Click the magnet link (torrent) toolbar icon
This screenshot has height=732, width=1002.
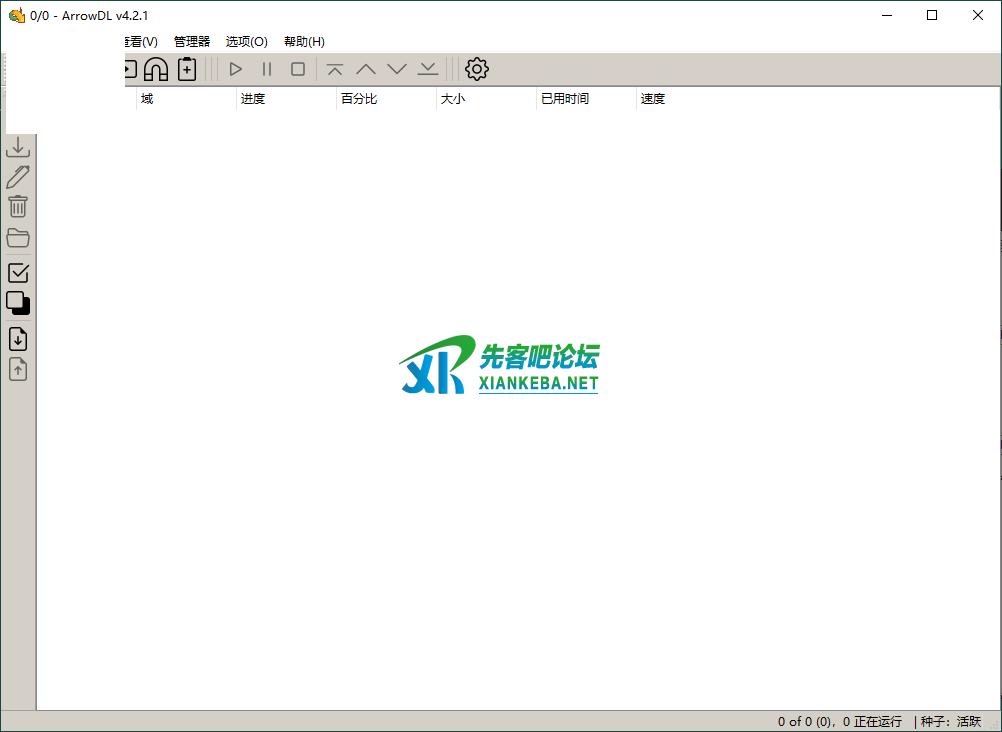156,69
